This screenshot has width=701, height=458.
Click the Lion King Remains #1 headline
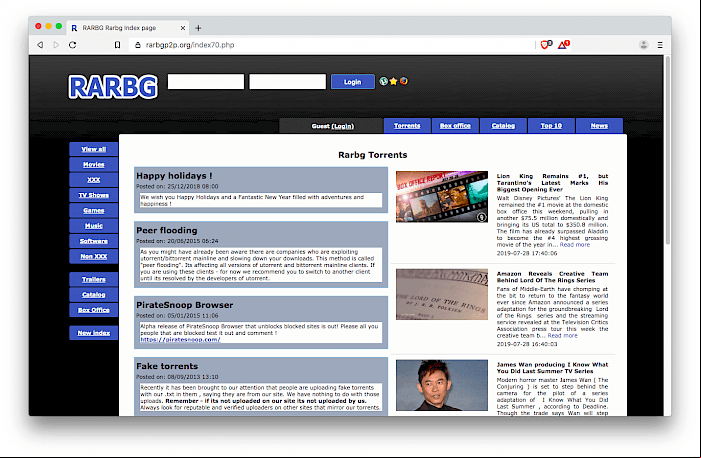coord(553,182)
